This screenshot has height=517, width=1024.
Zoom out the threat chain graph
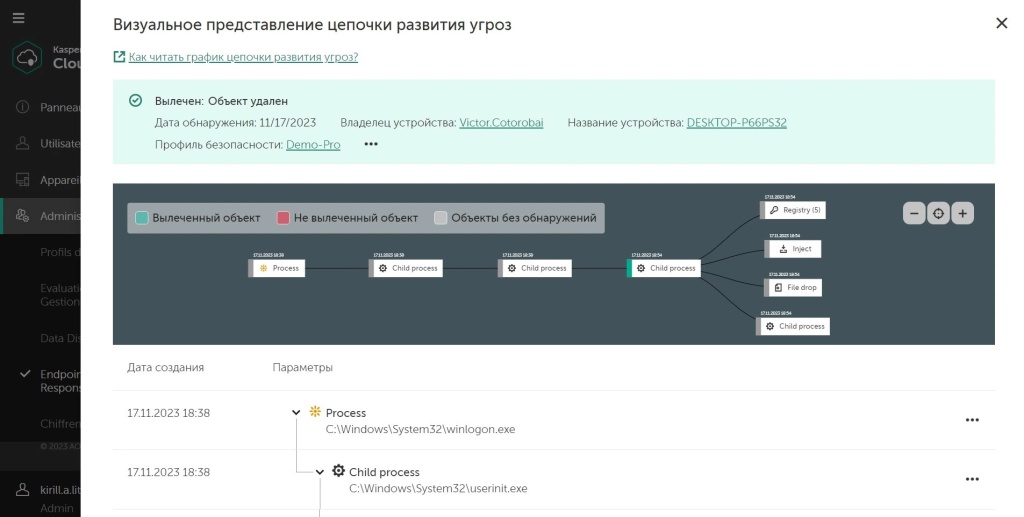tap(914, 213)
